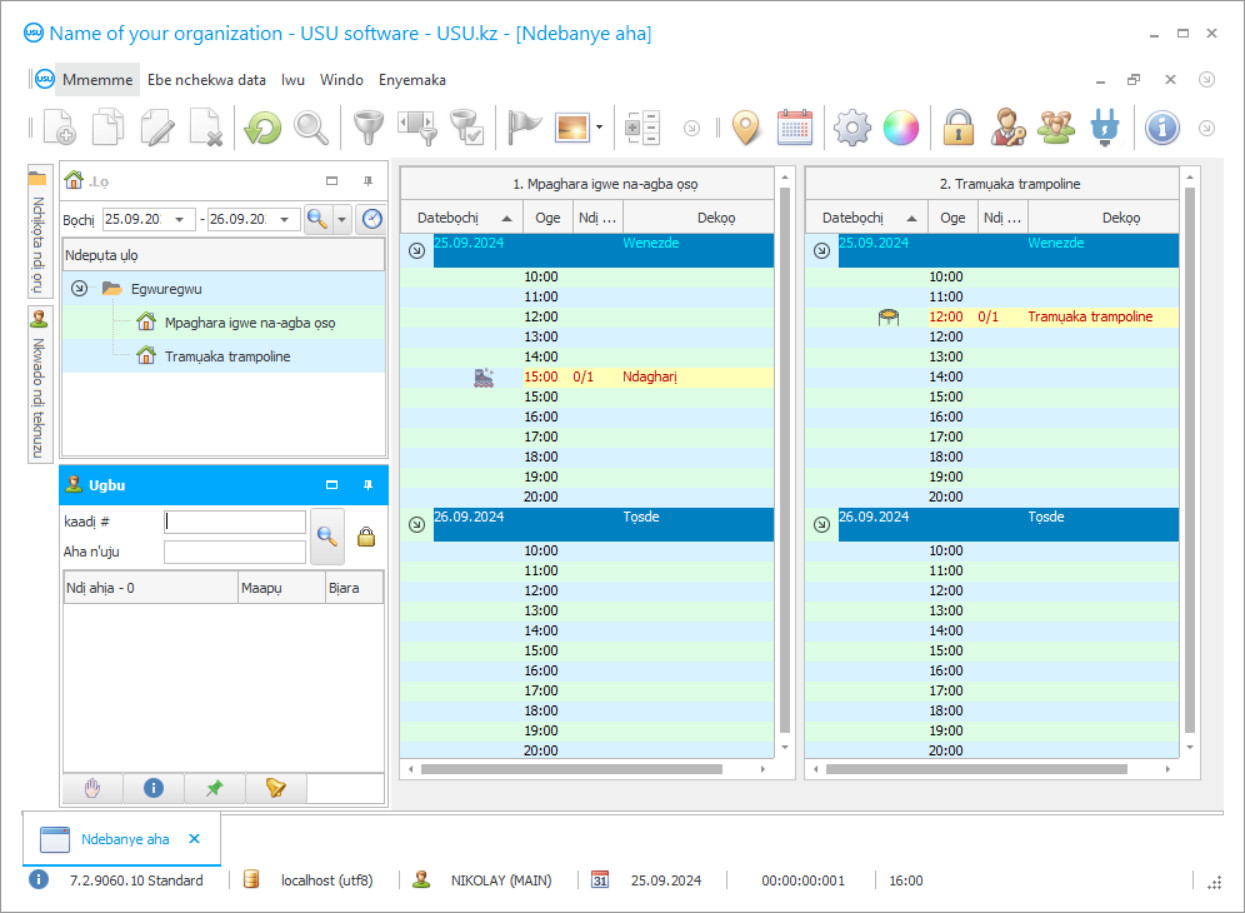Click the card search button in Ugbu
The image size is (1245, 913).
click(327, 536)
